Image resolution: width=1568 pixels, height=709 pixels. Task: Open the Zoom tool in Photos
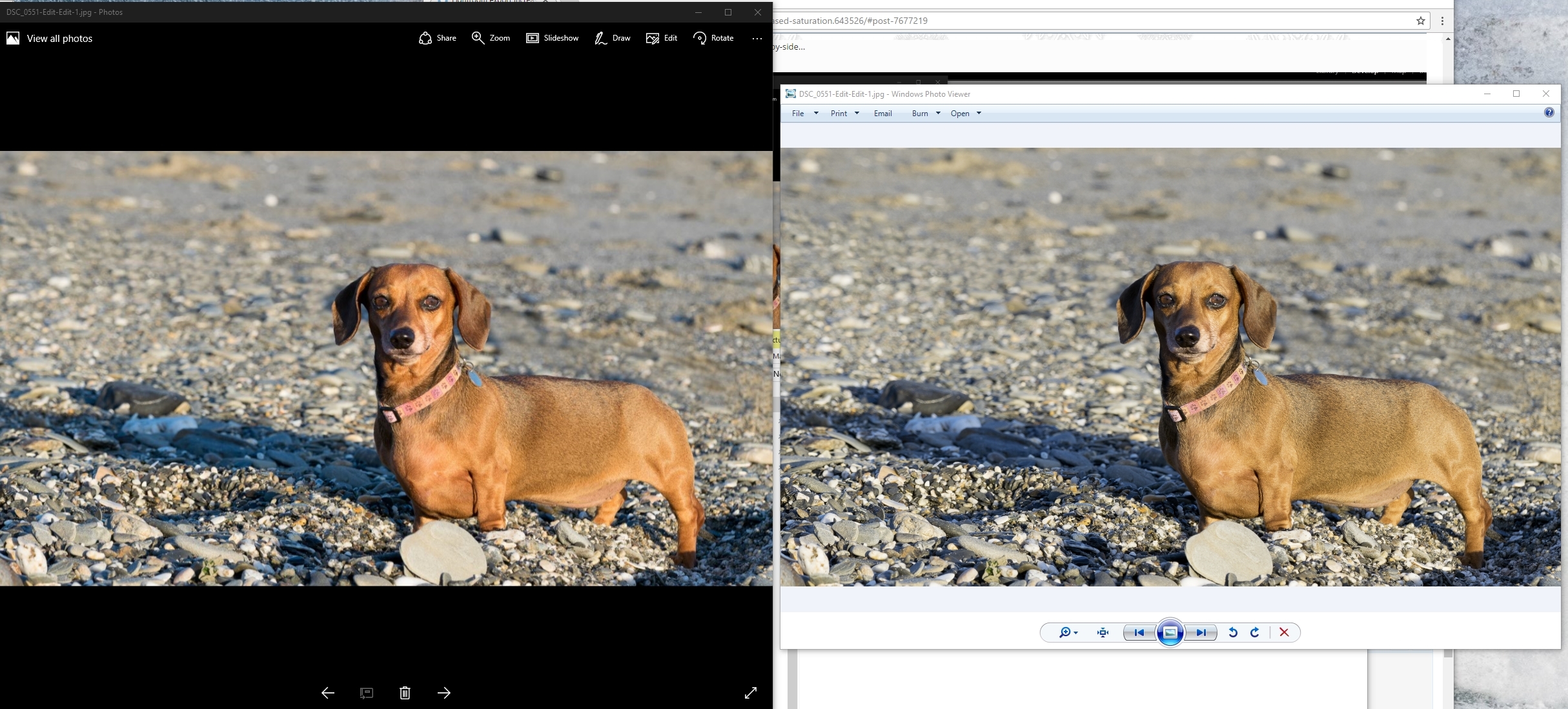point(491,38)
